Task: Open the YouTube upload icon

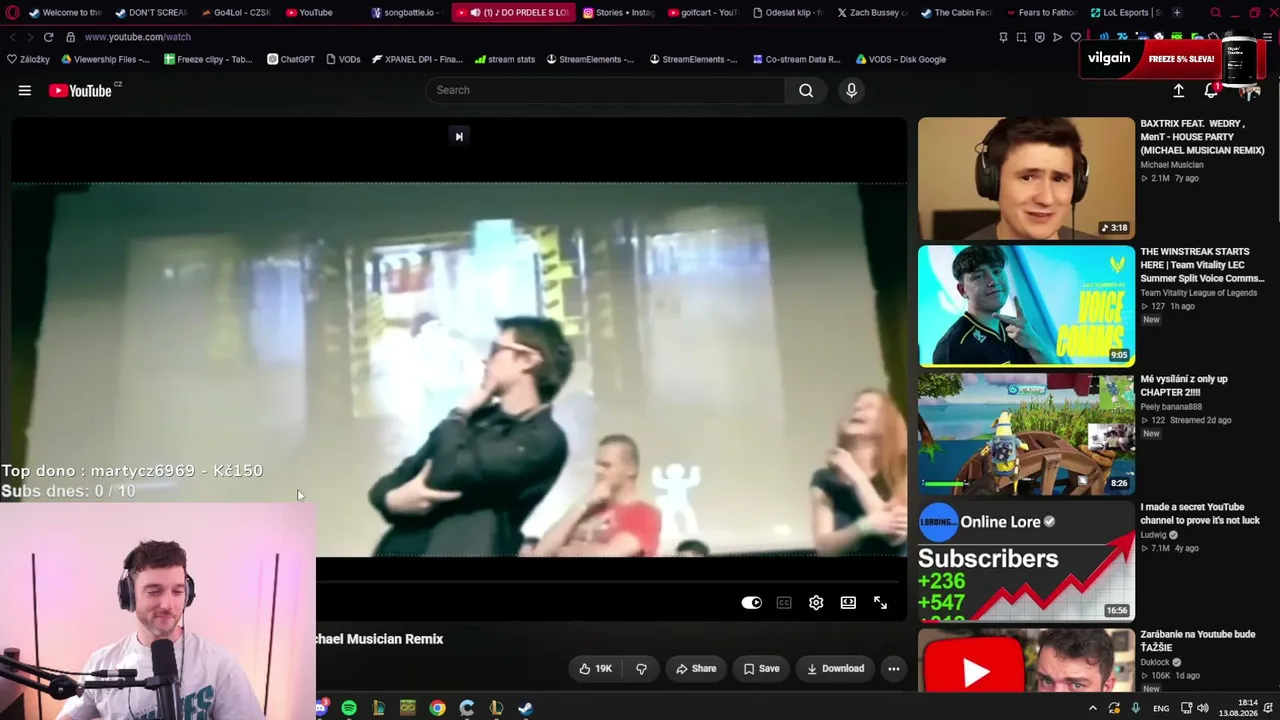Action: pyautogui.click(x=1179, y=90)
